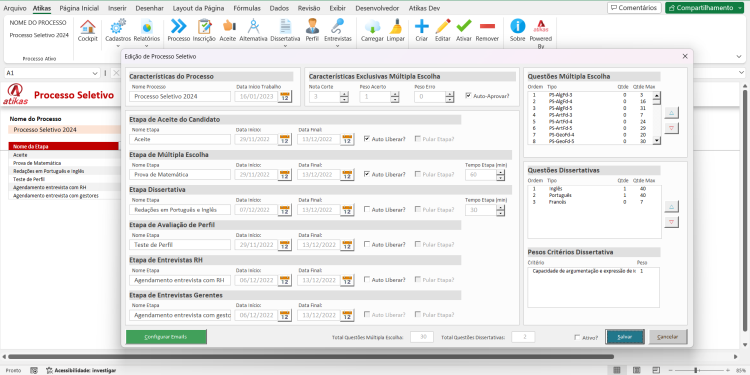Open the Alternativa compass icon
The image size is (750, 375).
tap(253, 26)
